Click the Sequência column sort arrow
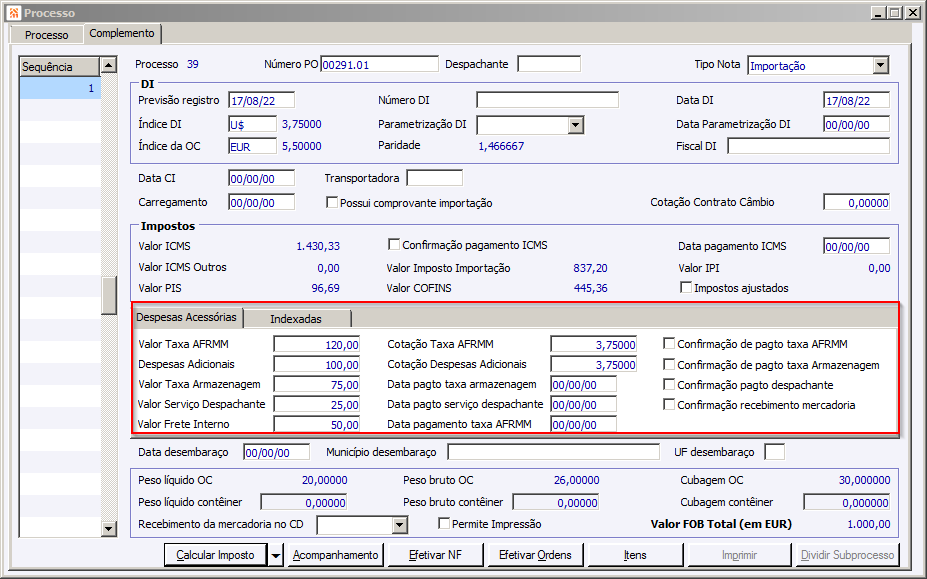 point(108,67)
